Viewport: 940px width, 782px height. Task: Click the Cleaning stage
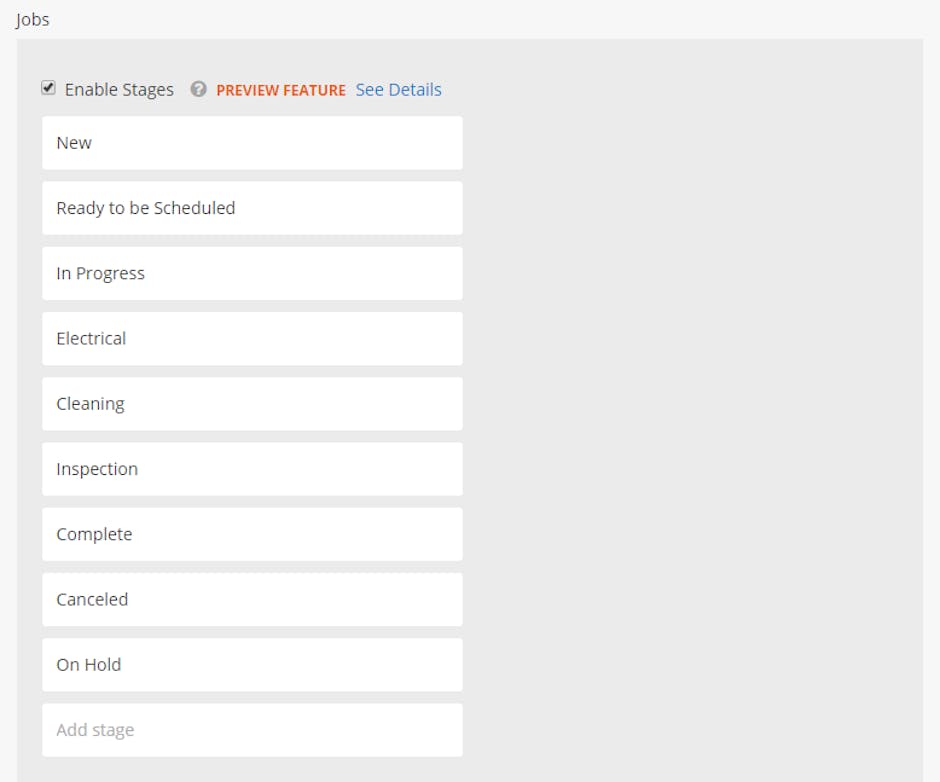click(251, 403)
